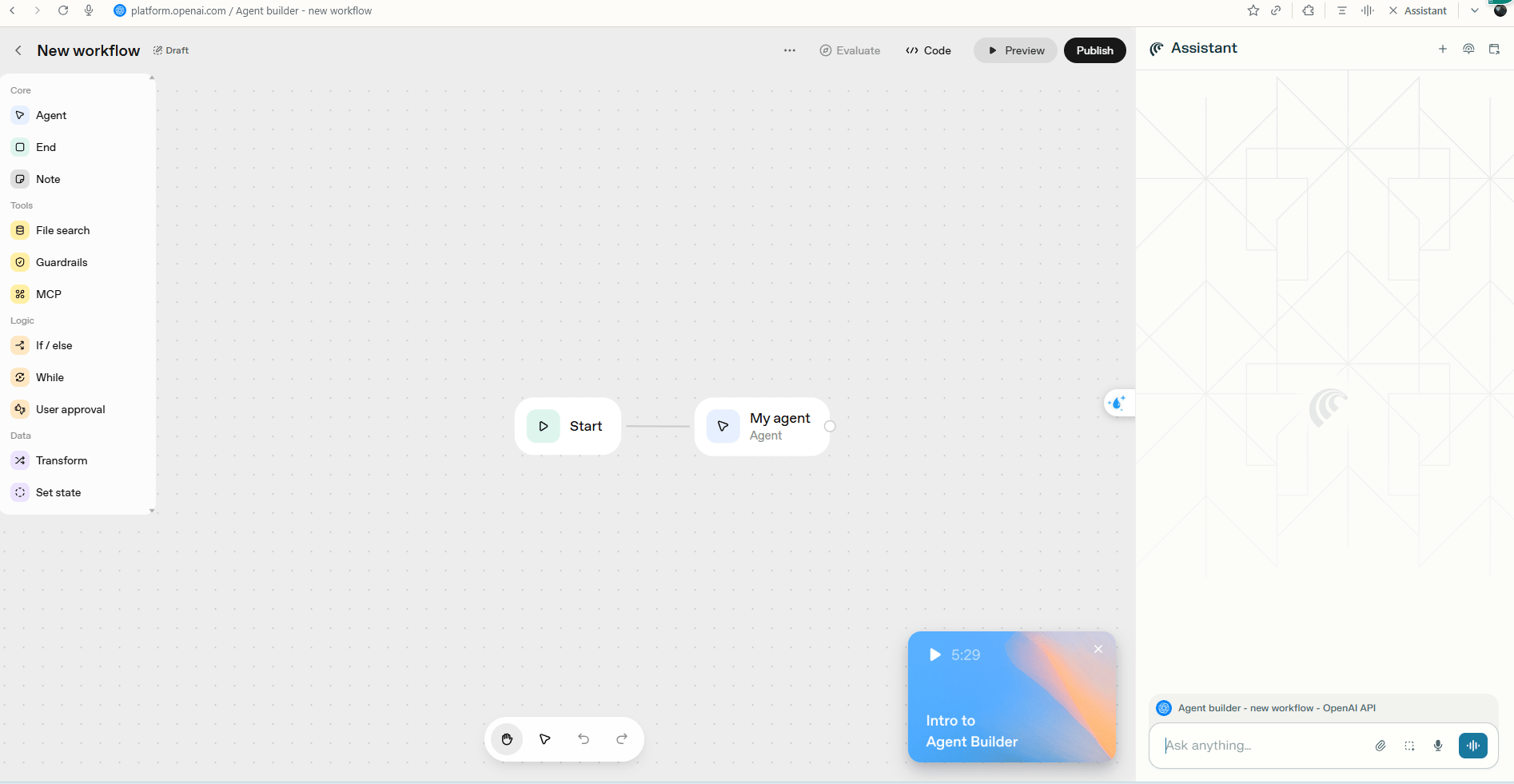Screen dimensions: 1514x784
Task: Open the three-dot more options menu
Action: [x=790, y=50]
